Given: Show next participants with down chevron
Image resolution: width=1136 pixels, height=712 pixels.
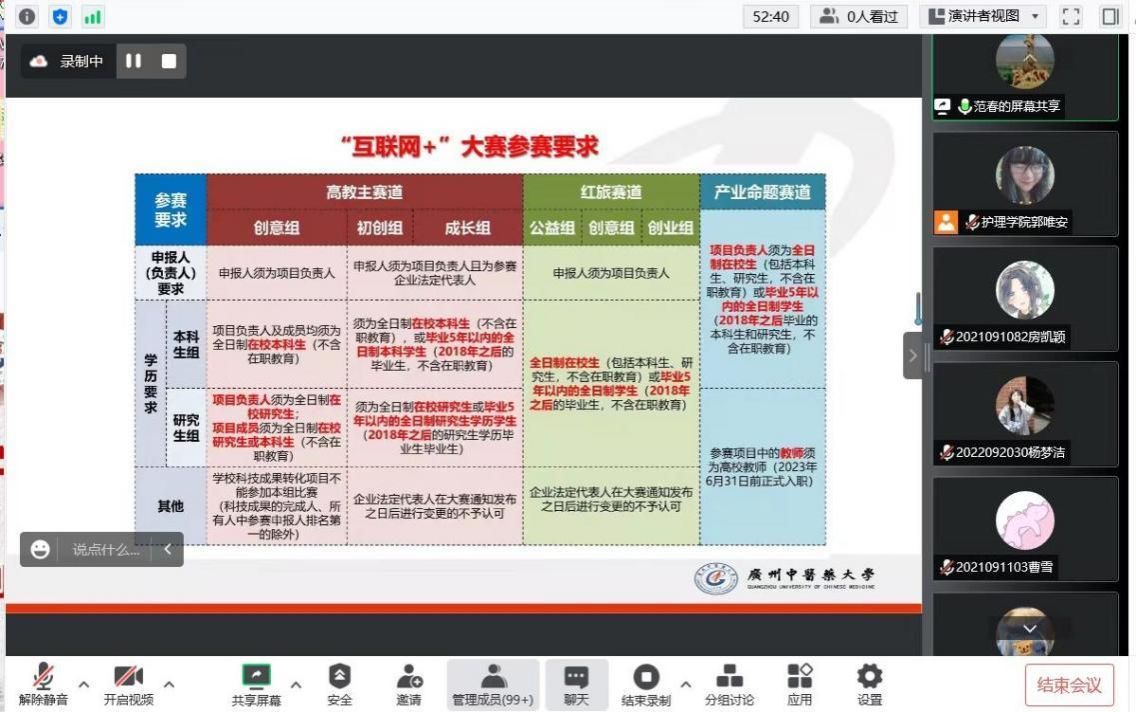Looking at the screenshot, I should pos(1030,628).
